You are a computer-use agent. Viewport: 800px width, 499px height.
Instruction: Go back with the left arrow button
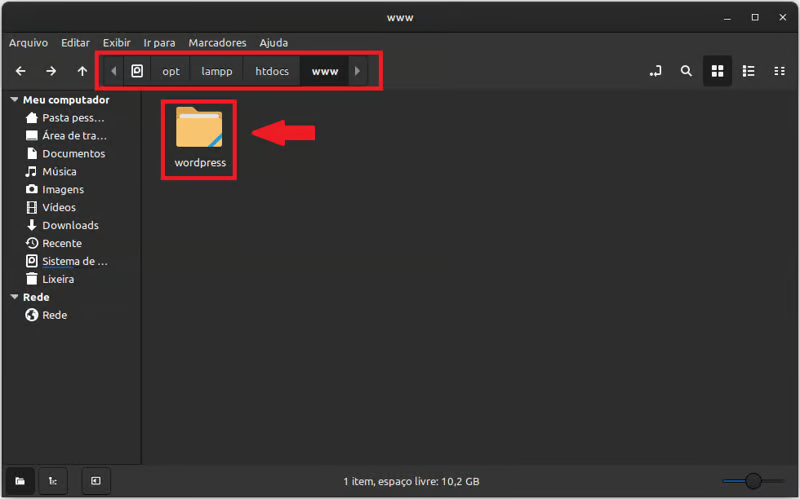point(20,71)
